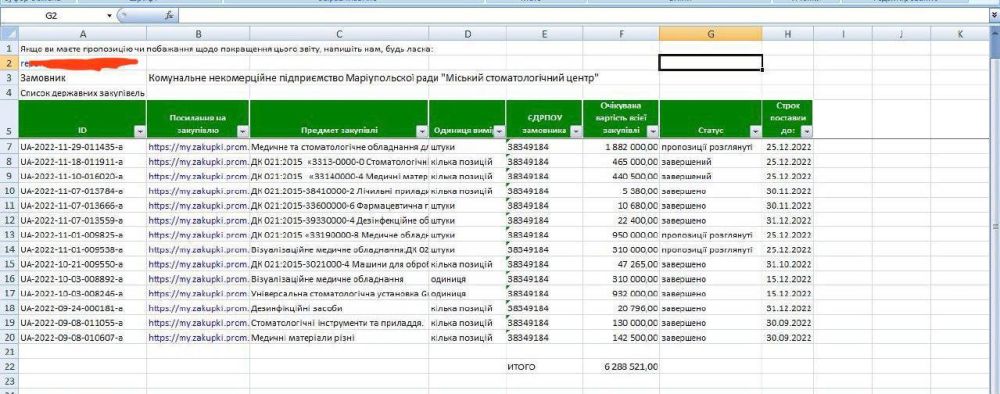Click the Замовник cell
Screen dimensions: 1000x394
pos(82,78)
